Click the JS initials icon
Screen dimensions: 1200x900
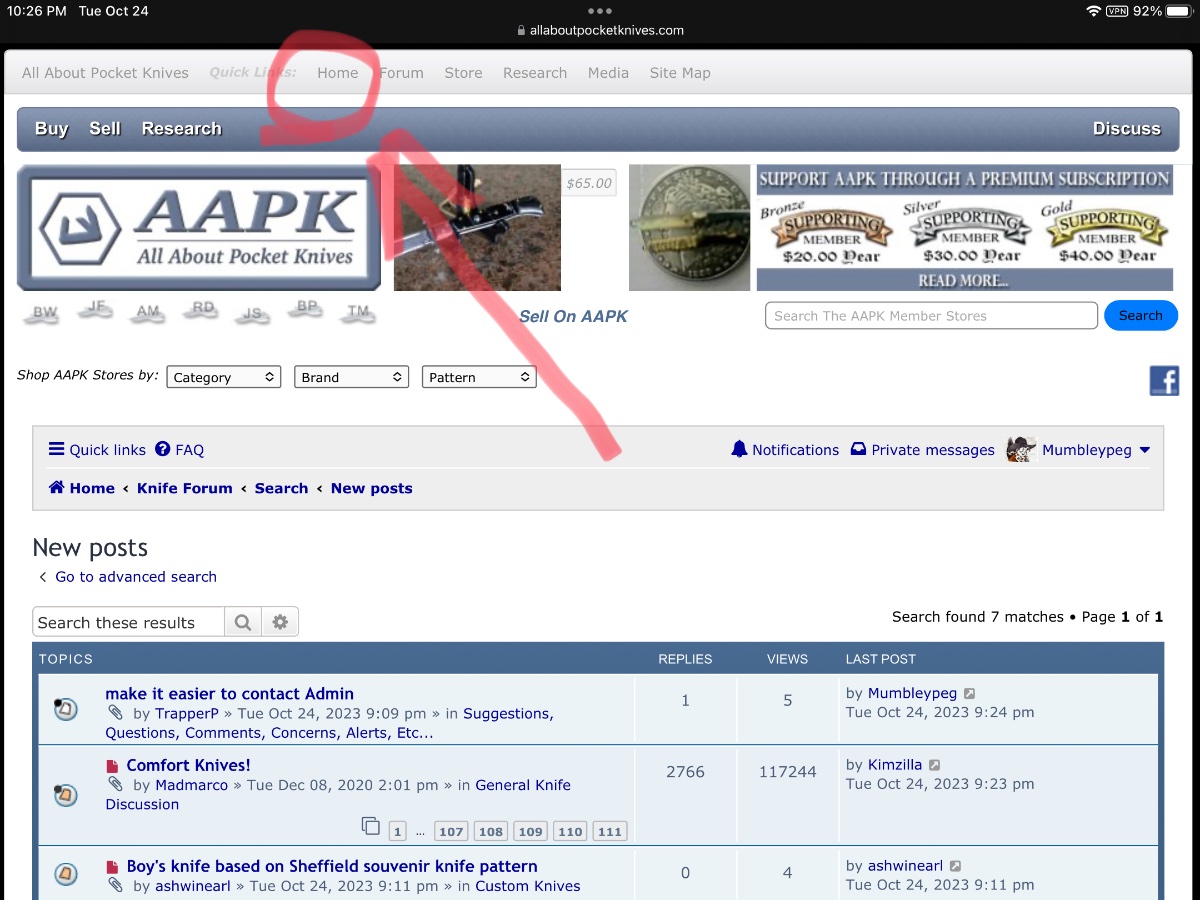253,314
